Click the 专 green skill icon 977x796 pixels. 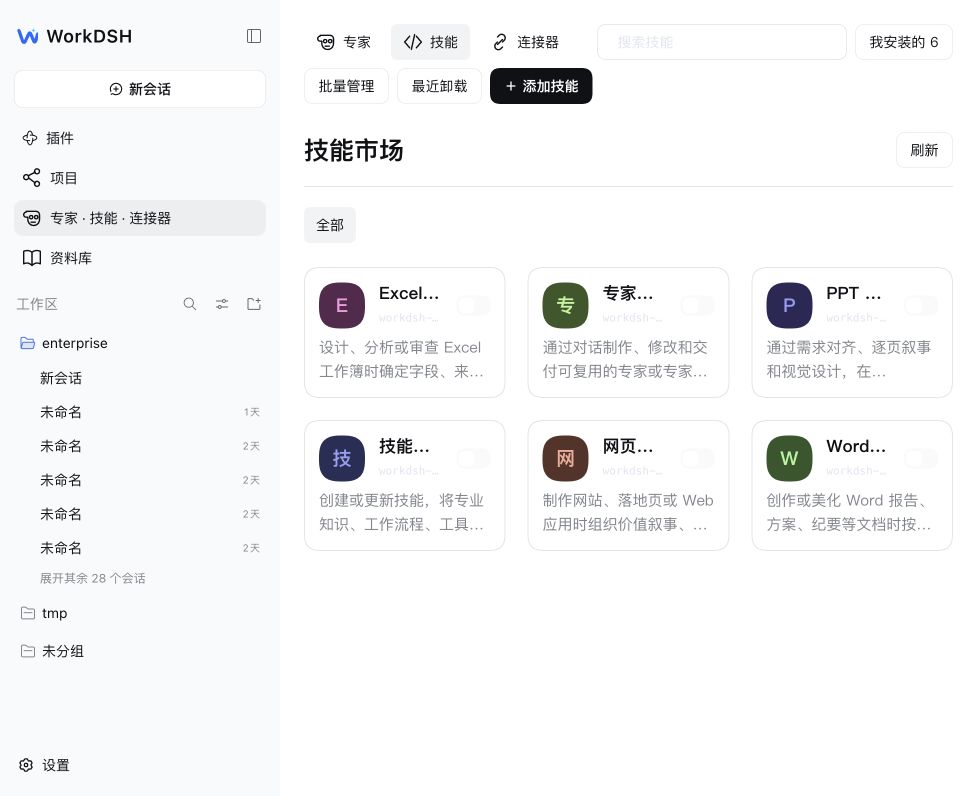pos(565,305)
